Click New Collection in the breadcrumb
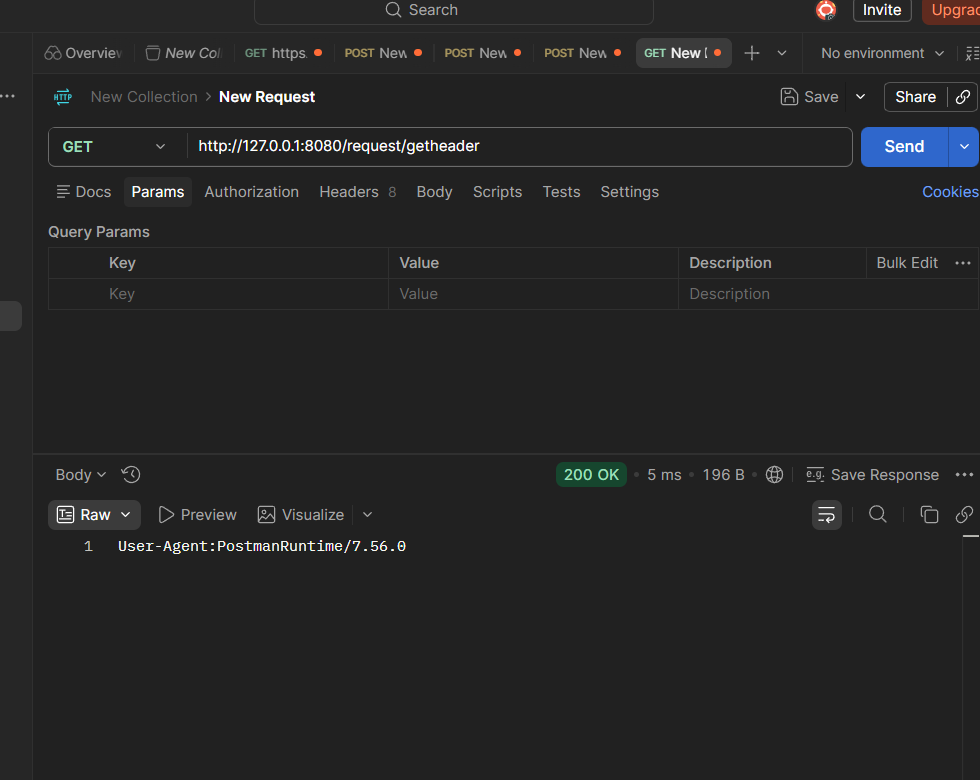The width and height of the screenshot is (980, 780). point(144,97)
